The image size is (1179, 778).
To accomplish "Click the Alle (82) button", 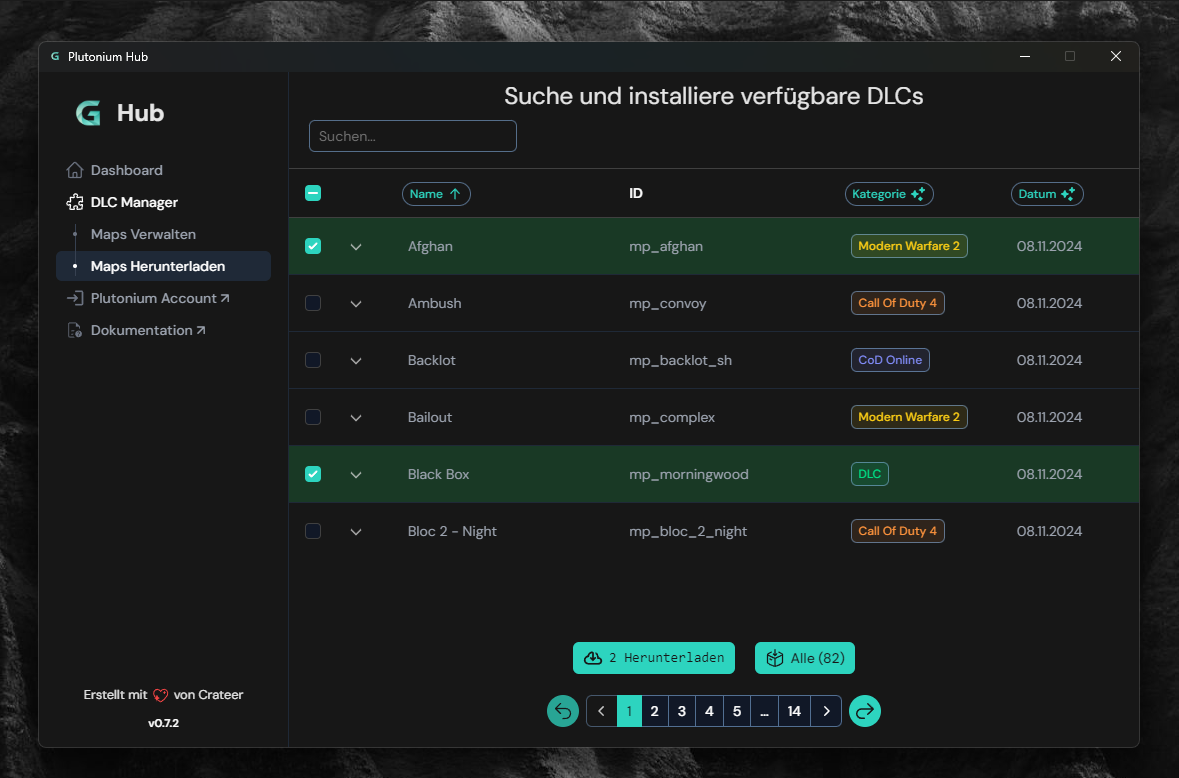I will [804, 658].
